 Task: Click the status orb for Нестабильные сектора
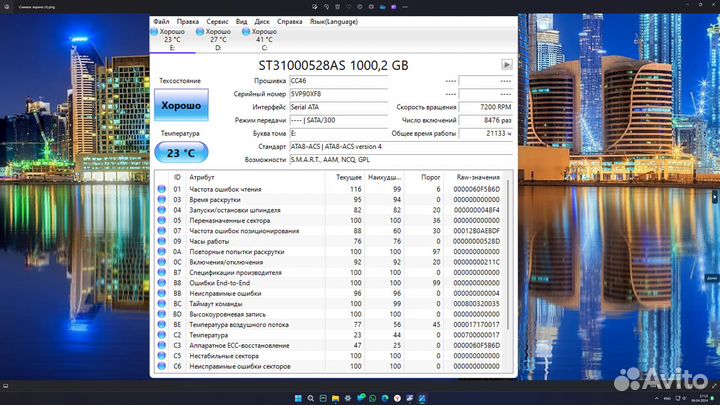point(162,355)
